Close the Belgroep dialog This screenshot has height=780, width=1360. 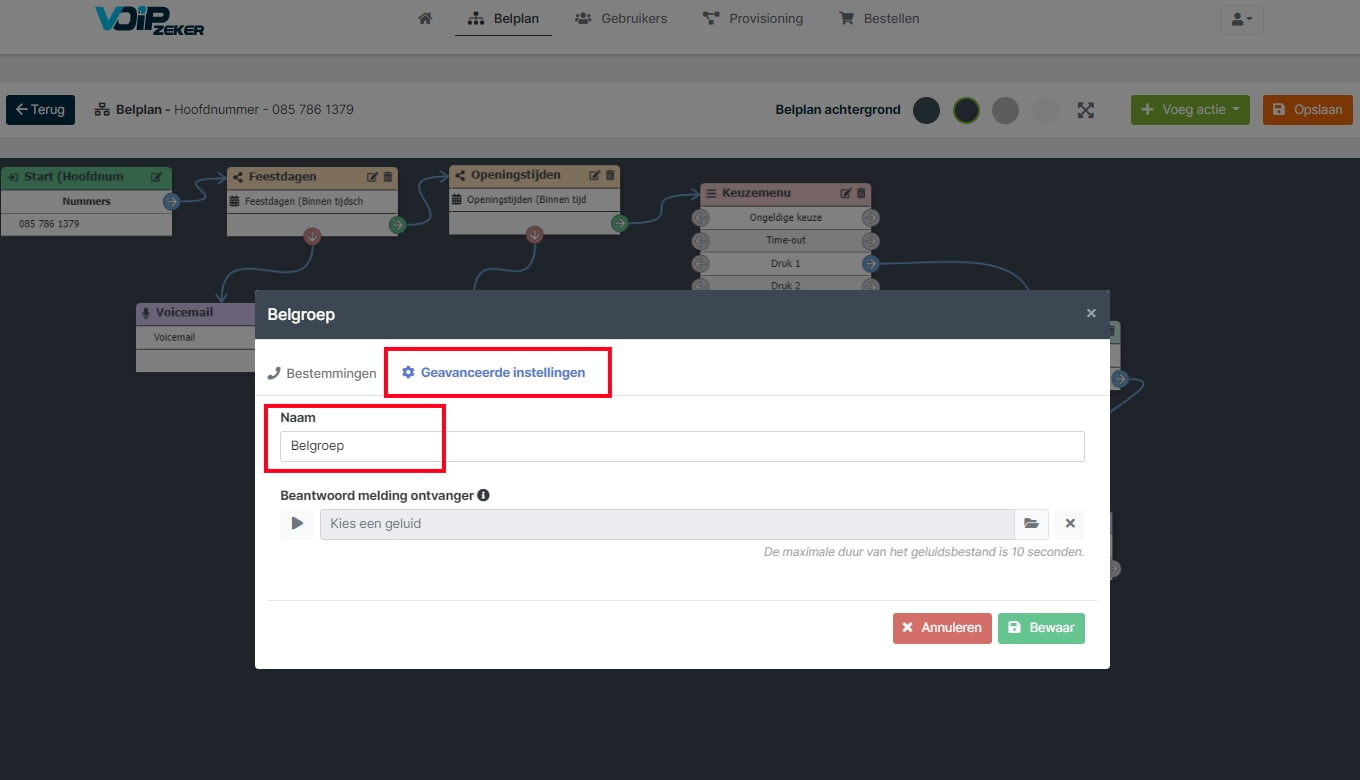[1091, 313]
